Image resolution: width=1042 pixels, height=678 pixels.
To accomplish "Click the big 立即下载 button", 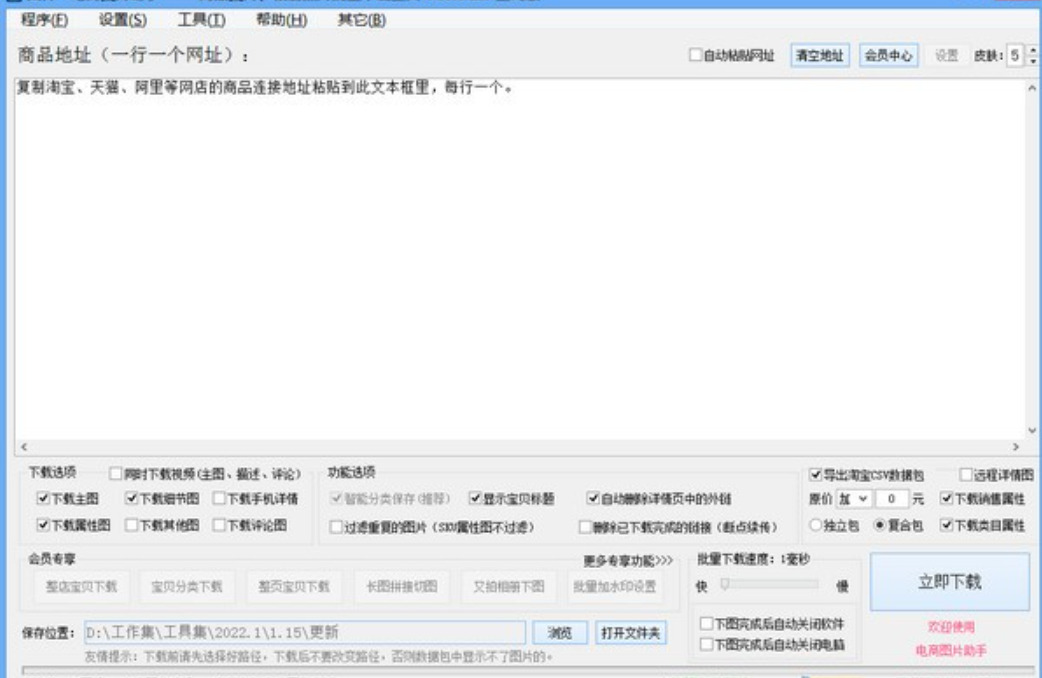I will (x=950, y=582).
